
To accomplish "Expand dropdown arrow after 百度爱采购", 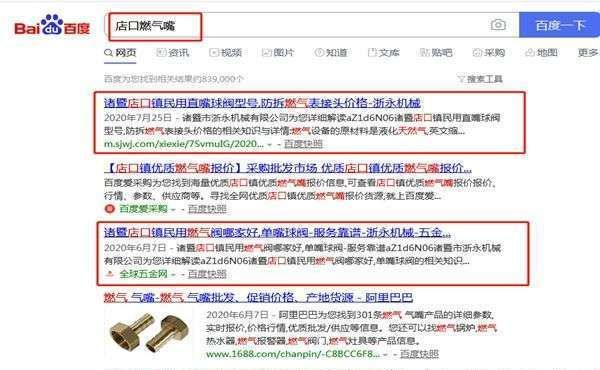I will (173, 210).
